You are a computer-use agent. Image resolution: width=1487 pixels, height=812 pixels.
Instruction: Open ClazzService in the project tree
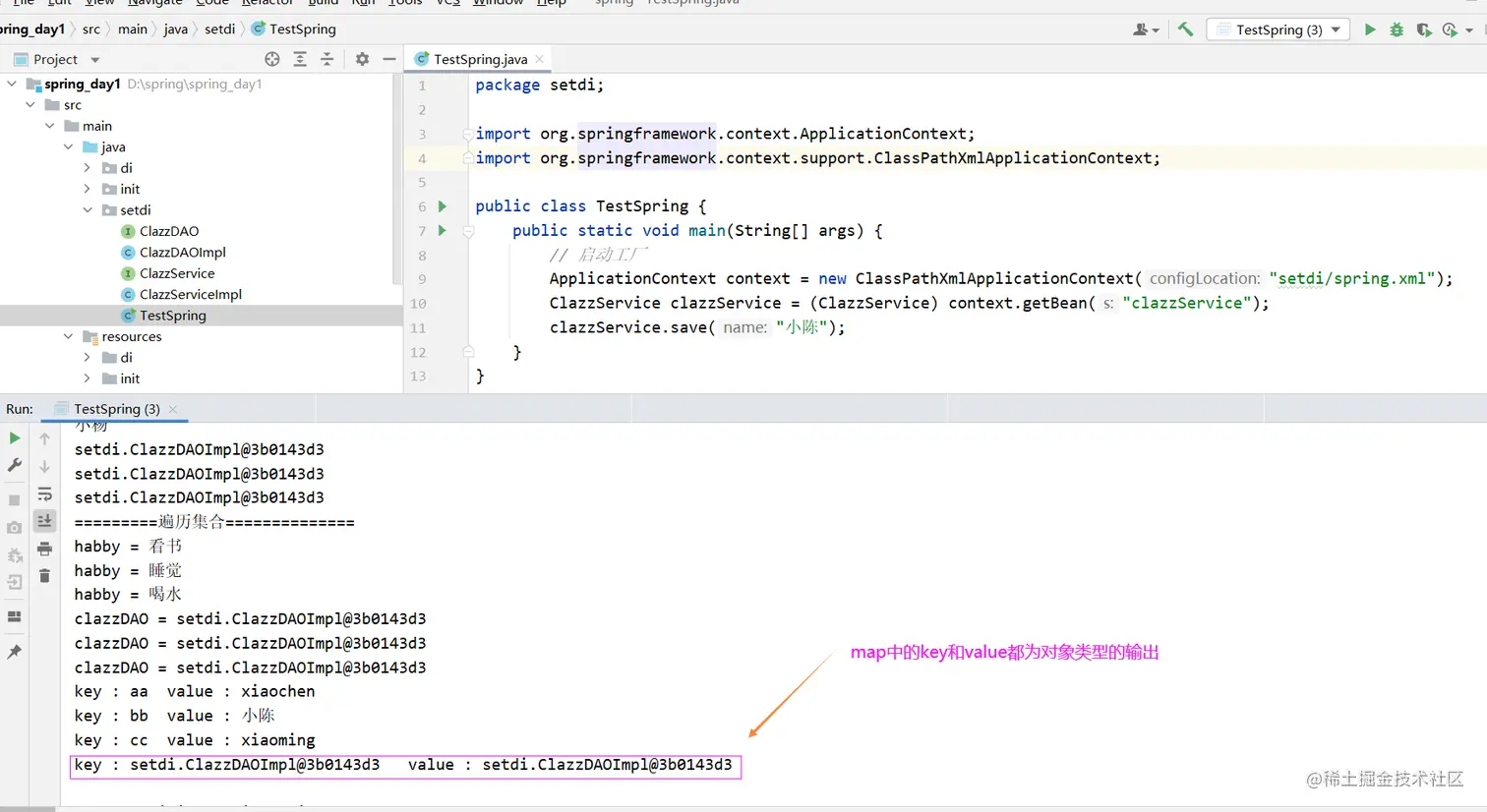pyautogui.click(x=177, y=273)
